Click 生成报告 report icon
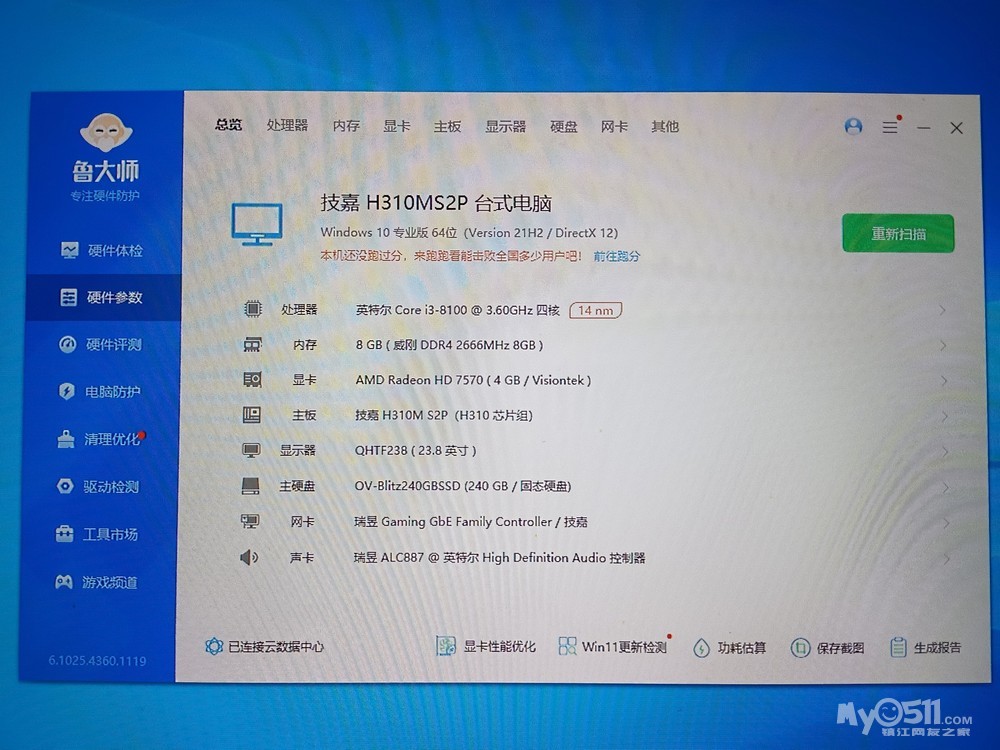Image resolution: width=1000 pixels, height=750 pixels. 898,648
